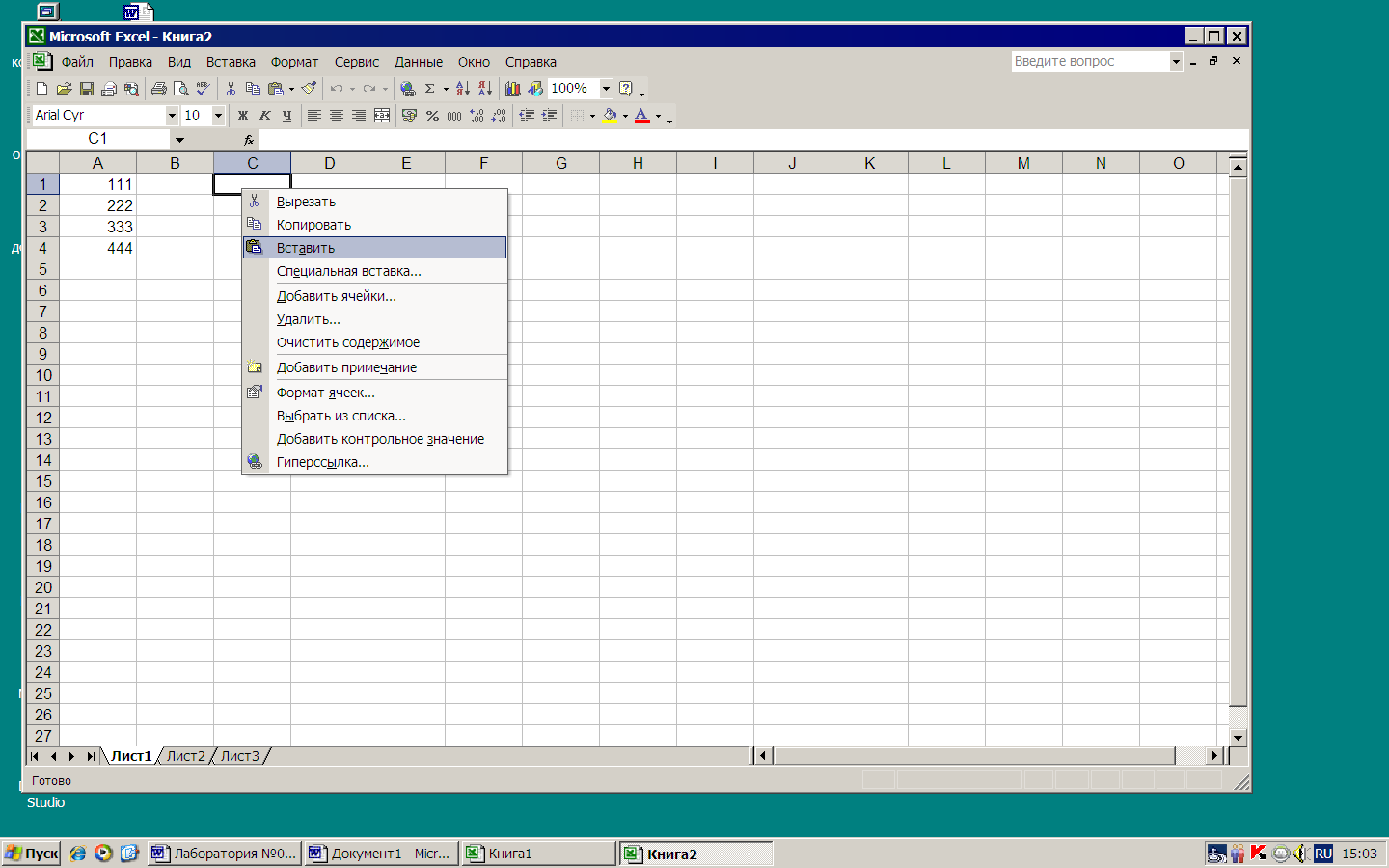
Task: Increase decimal places
Action: pyautogui.click(x=477, y=116)
